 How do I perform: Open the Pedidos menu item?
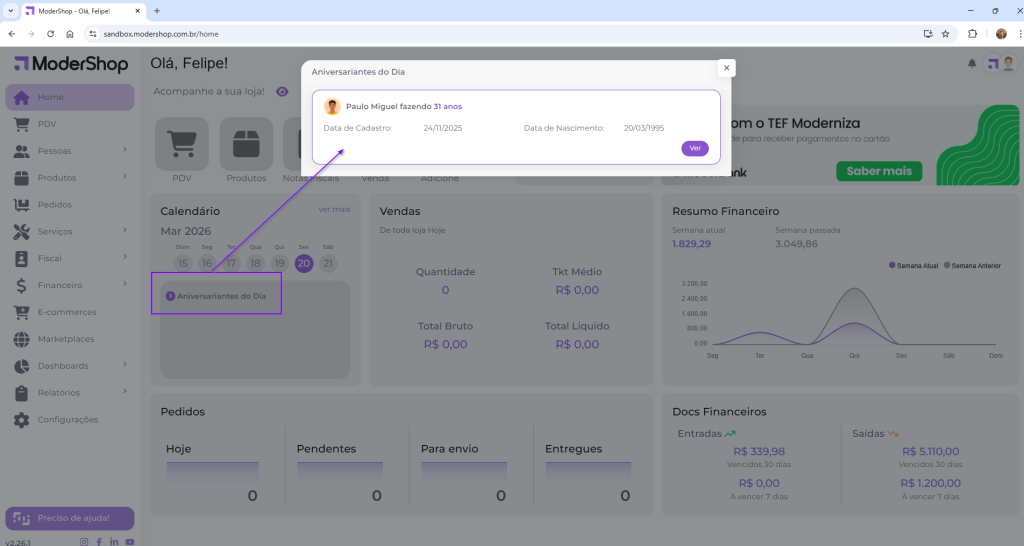55,204
